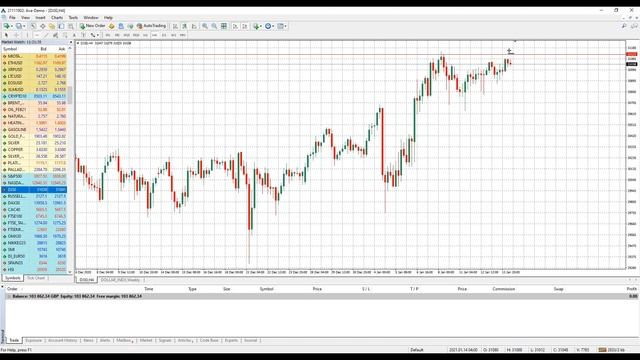Open the Help menu
Screen dimensions: 640x360
(x=108, y=18)
